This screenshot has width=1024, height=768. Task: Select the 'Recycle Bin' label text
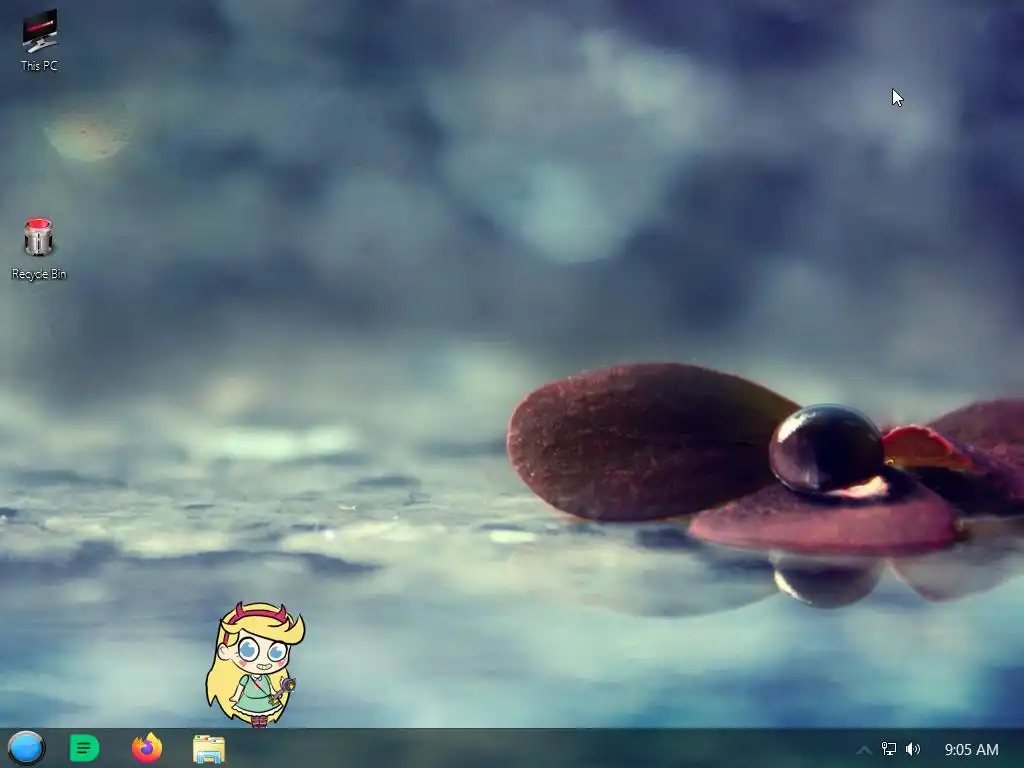39,274
